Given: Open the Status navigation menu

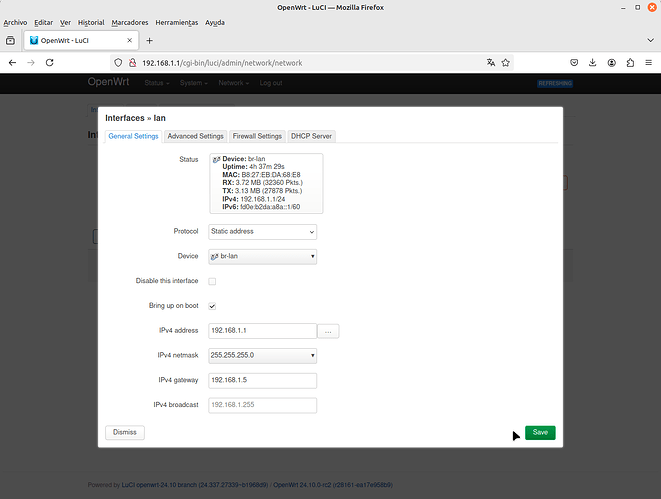Looking at the screenshot, I should [x=157, y=83].
